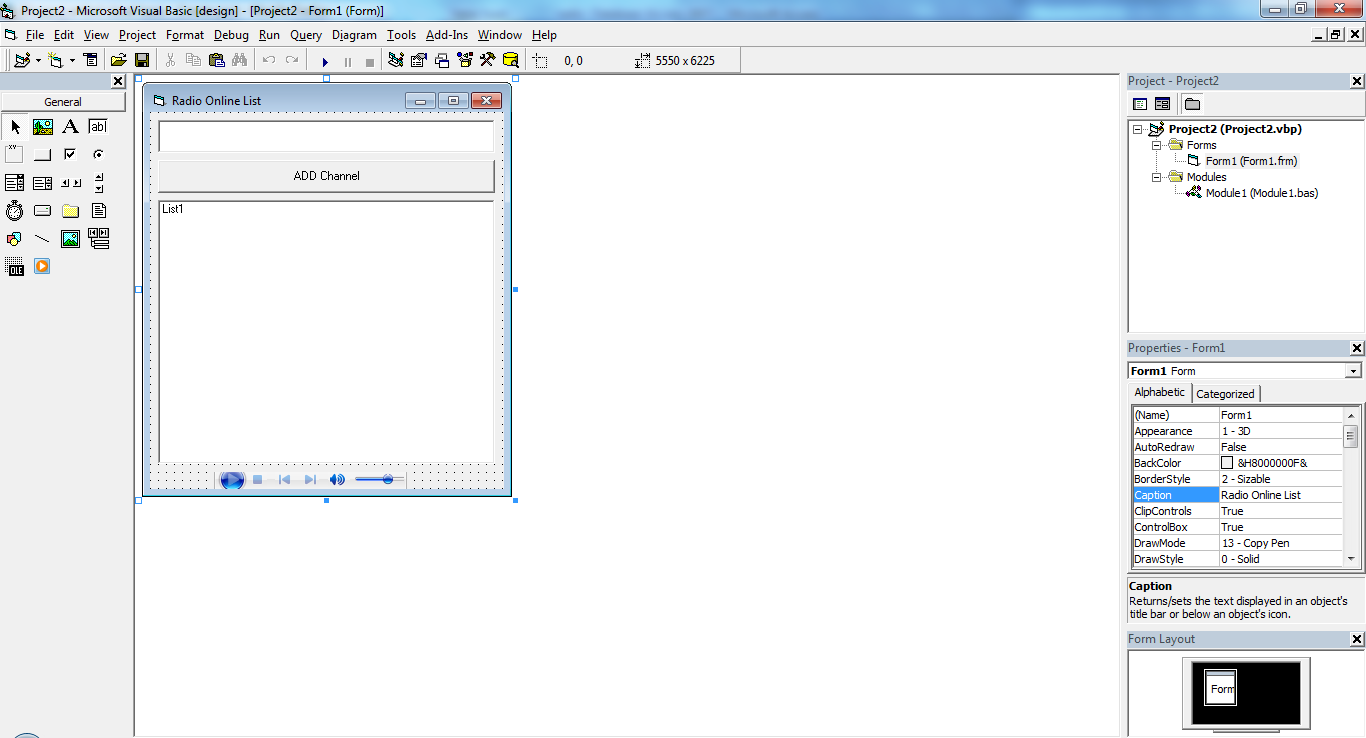The height and width of the screenshot is (738, 1366).
Task: Open the Data View Window from the toolbar
Action: point(510,61)
